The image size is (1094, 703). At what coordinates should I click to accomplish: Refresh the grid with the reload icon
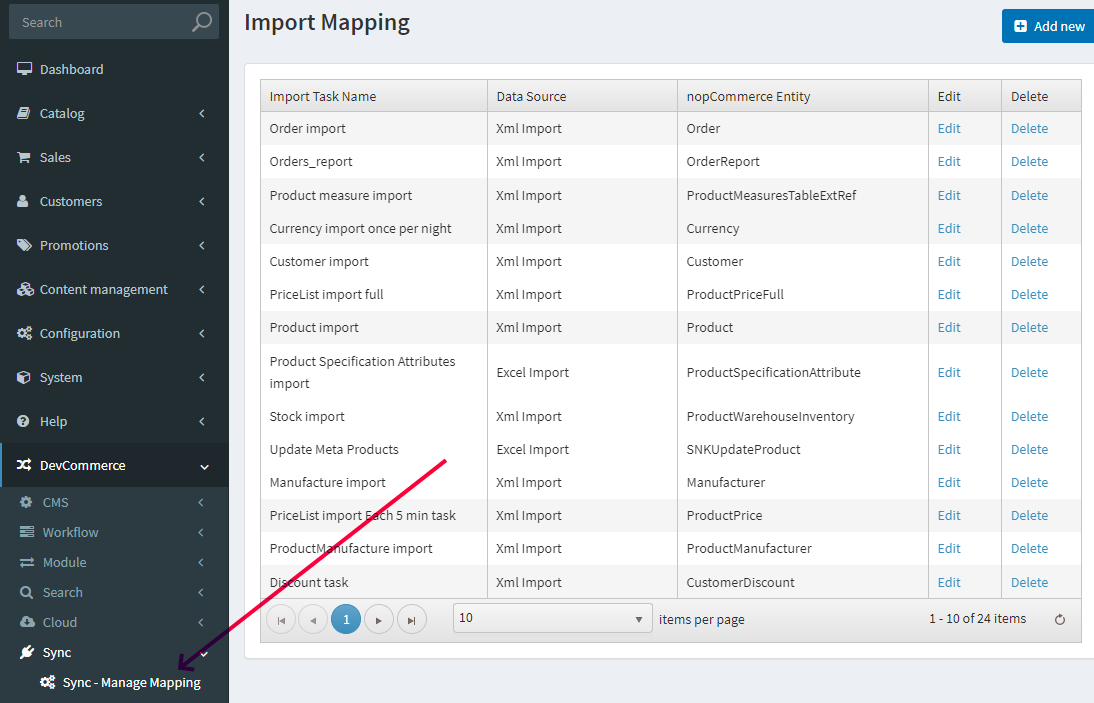coord(1060,619)
